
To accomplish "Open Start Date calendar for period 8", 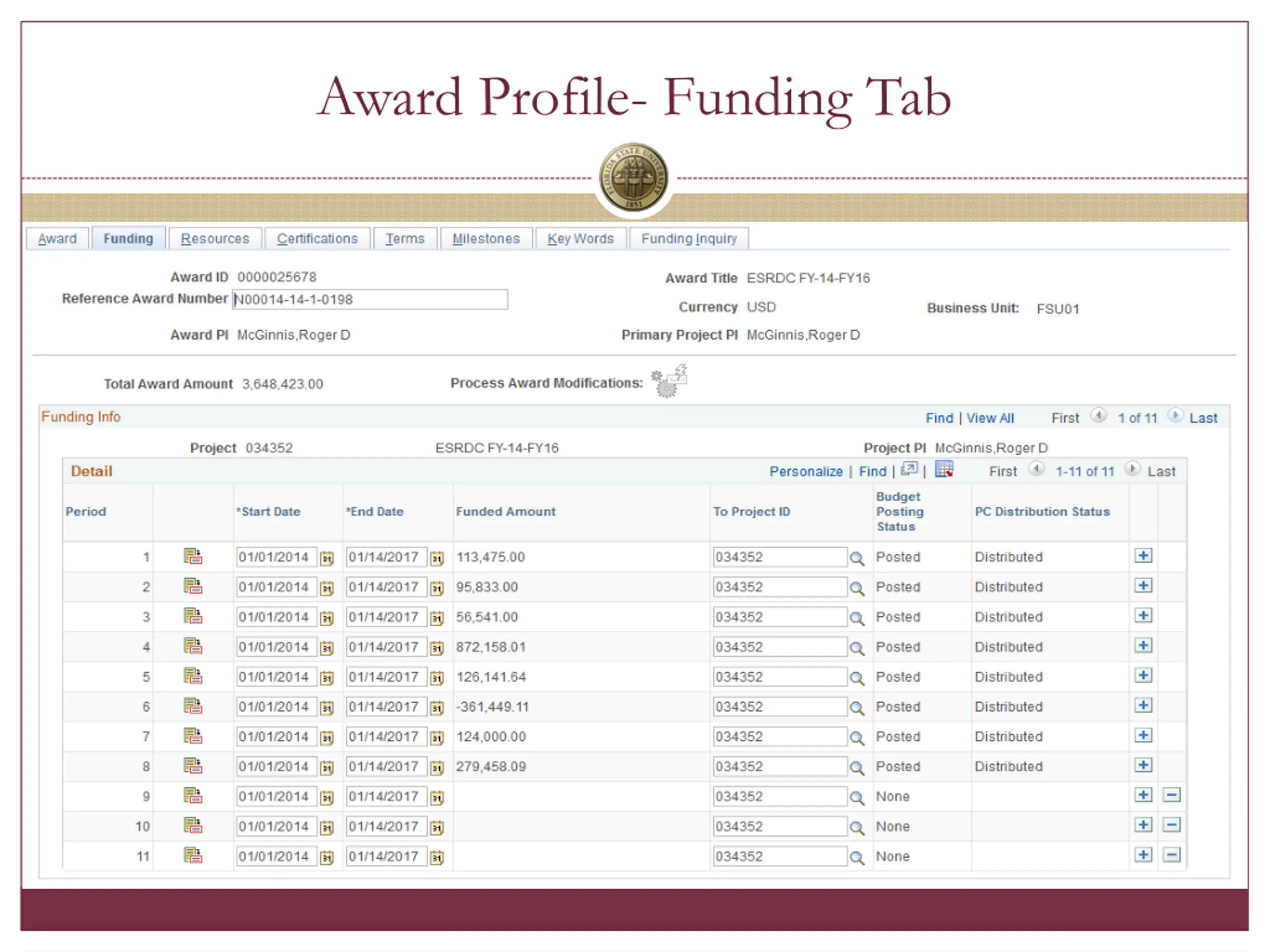I will 327,768.
